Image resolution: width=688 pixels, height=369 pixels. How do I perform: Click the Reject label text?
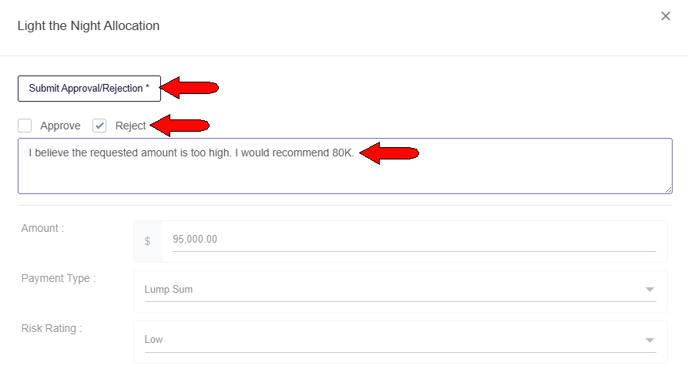point(130,126)
